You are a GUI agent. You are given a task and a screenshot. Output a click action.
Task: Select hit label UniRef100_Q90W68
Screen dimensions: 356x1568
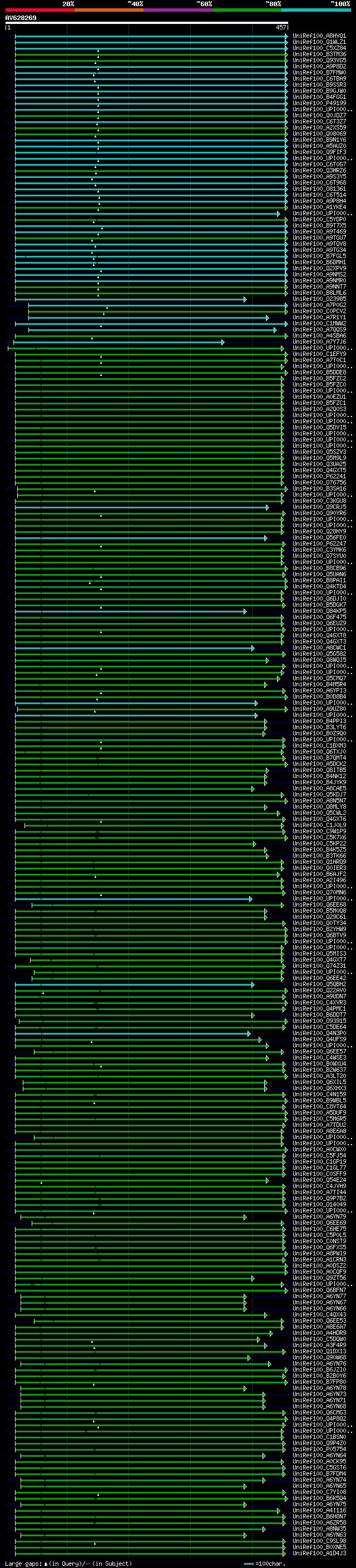[319, 1358]
